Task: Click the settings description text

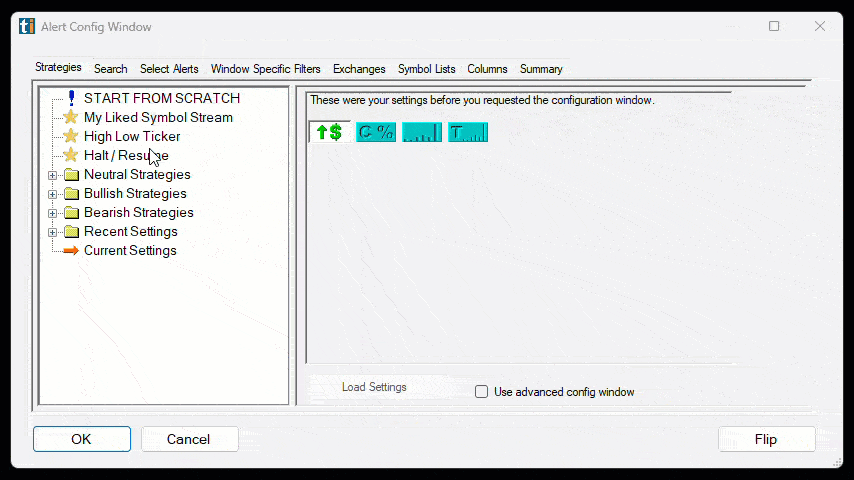Action: (482, 100)
